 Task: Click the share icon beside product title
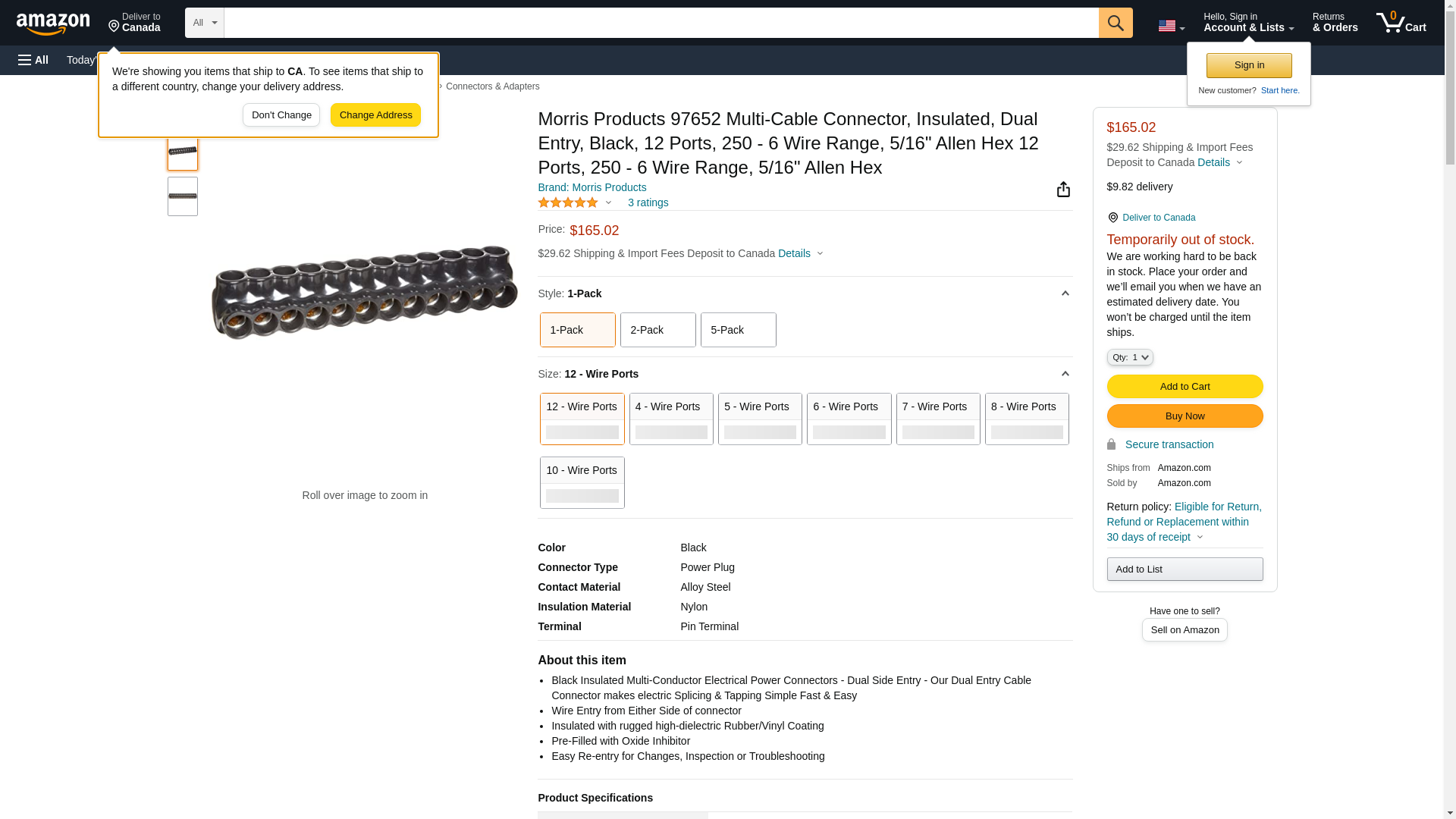tap(1063, 190)
